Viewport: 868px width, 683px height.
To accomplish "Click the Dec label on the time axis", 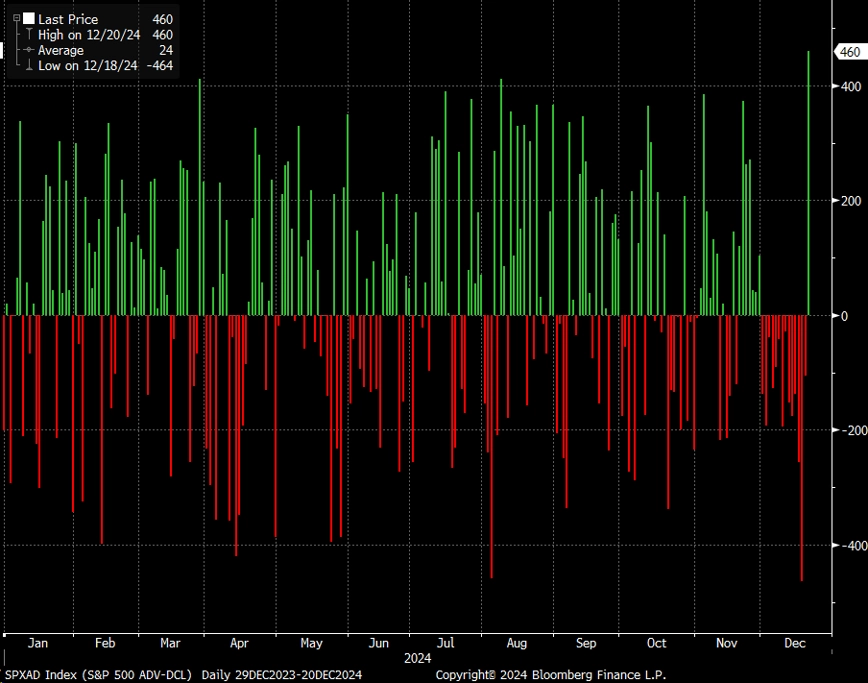I will pyautogui.click(x=795, y=643).
